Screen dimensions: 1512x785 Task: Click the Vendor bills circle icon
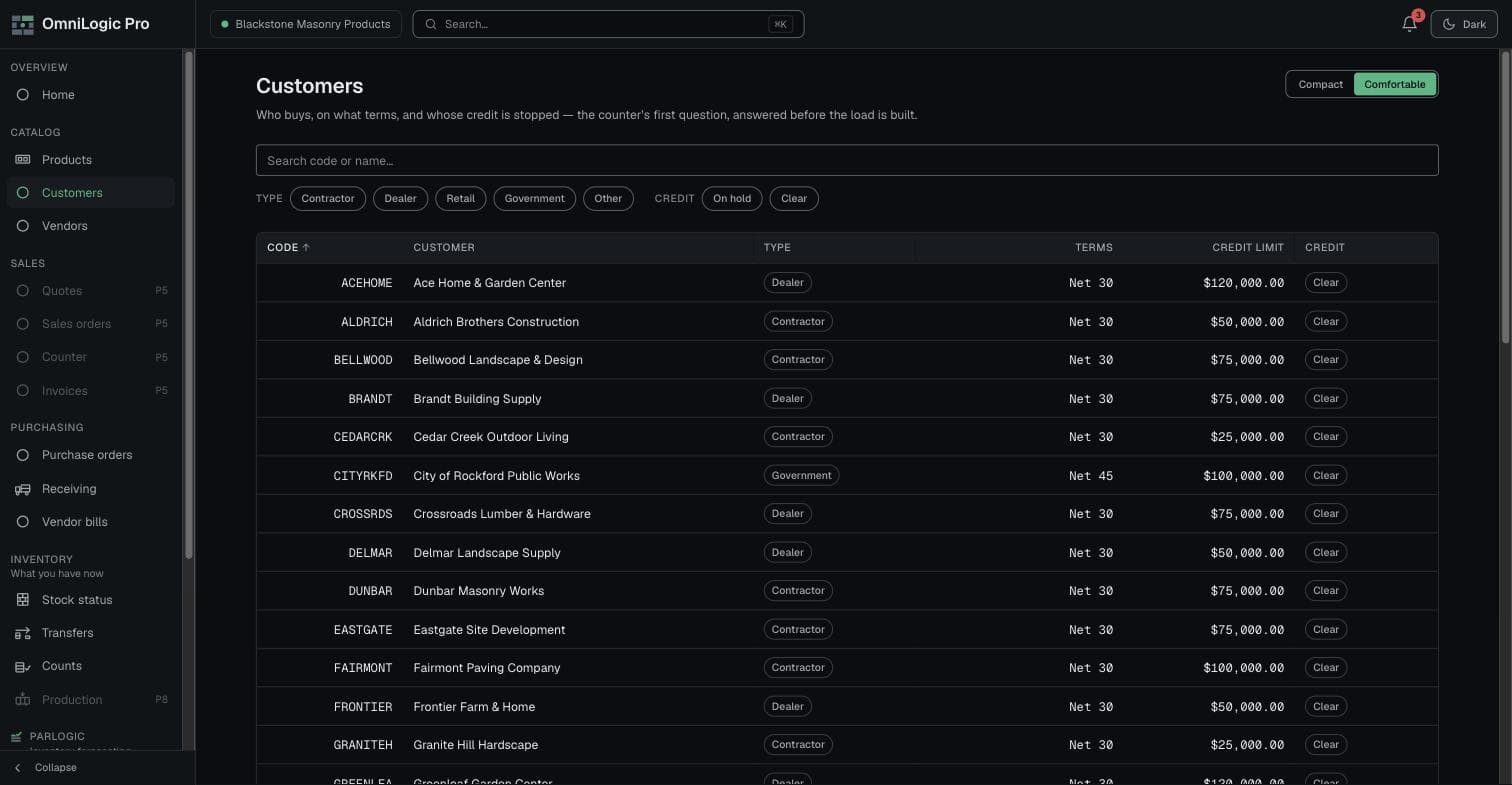click(x=23, y=522)
